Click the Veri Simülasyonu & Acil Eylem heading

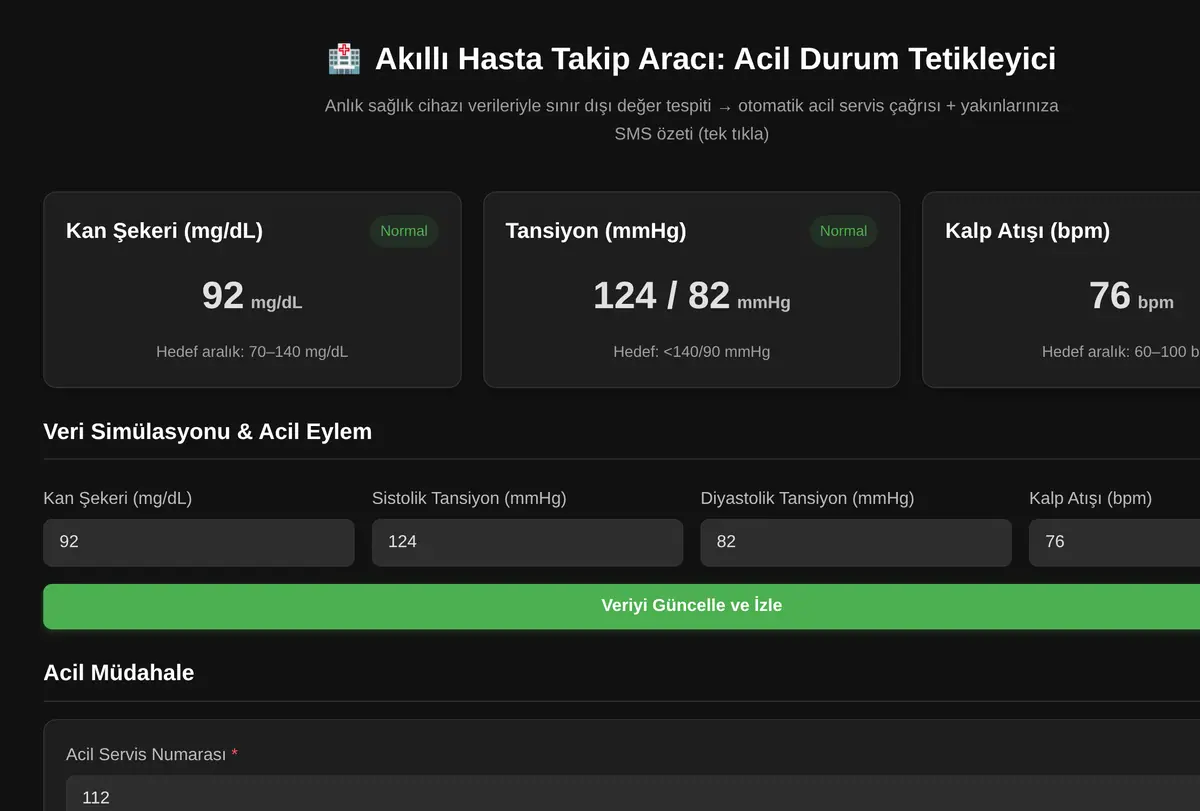pos(208,431)
